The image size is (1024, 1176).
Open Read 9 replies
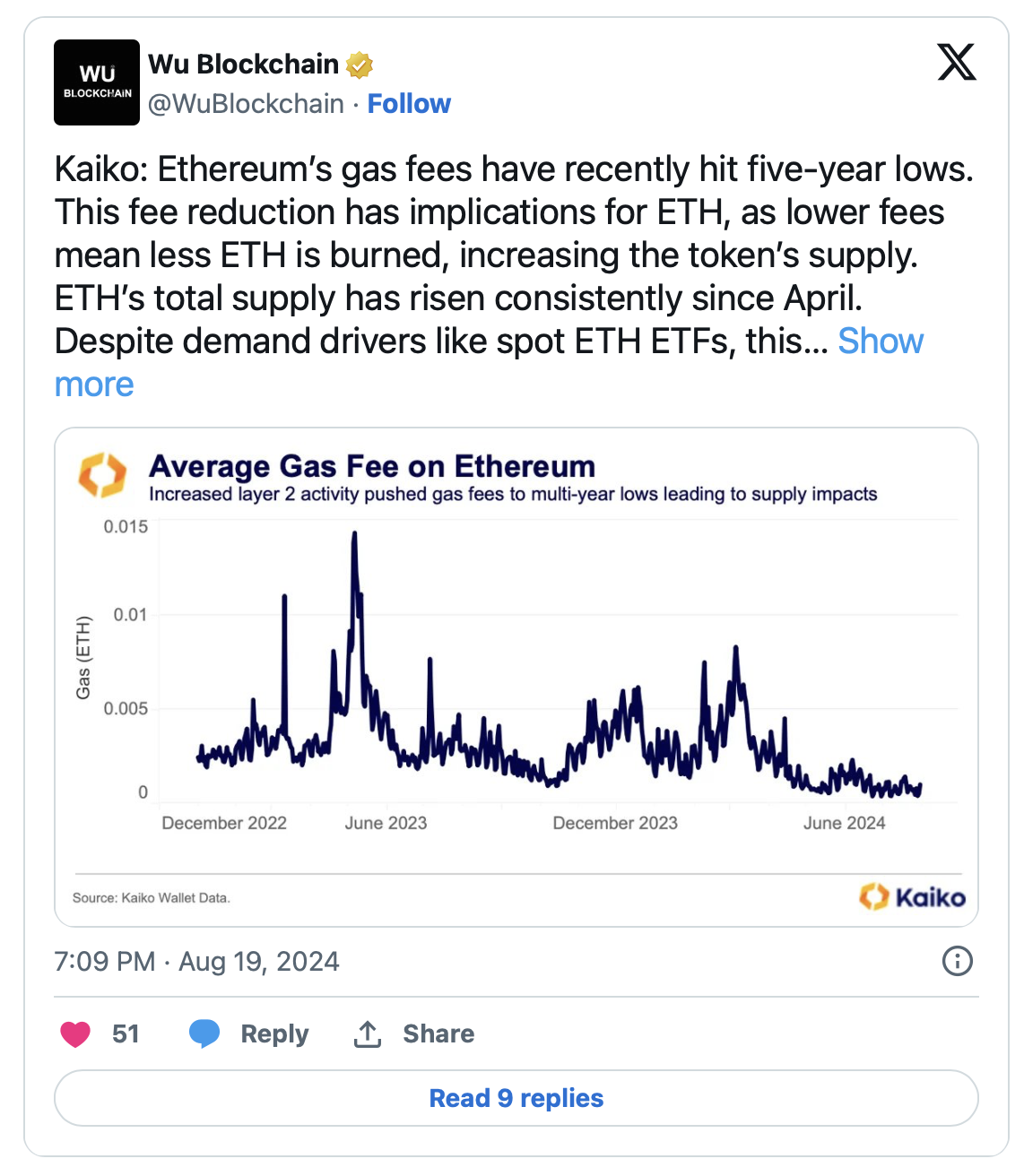tap(516, 1097)
